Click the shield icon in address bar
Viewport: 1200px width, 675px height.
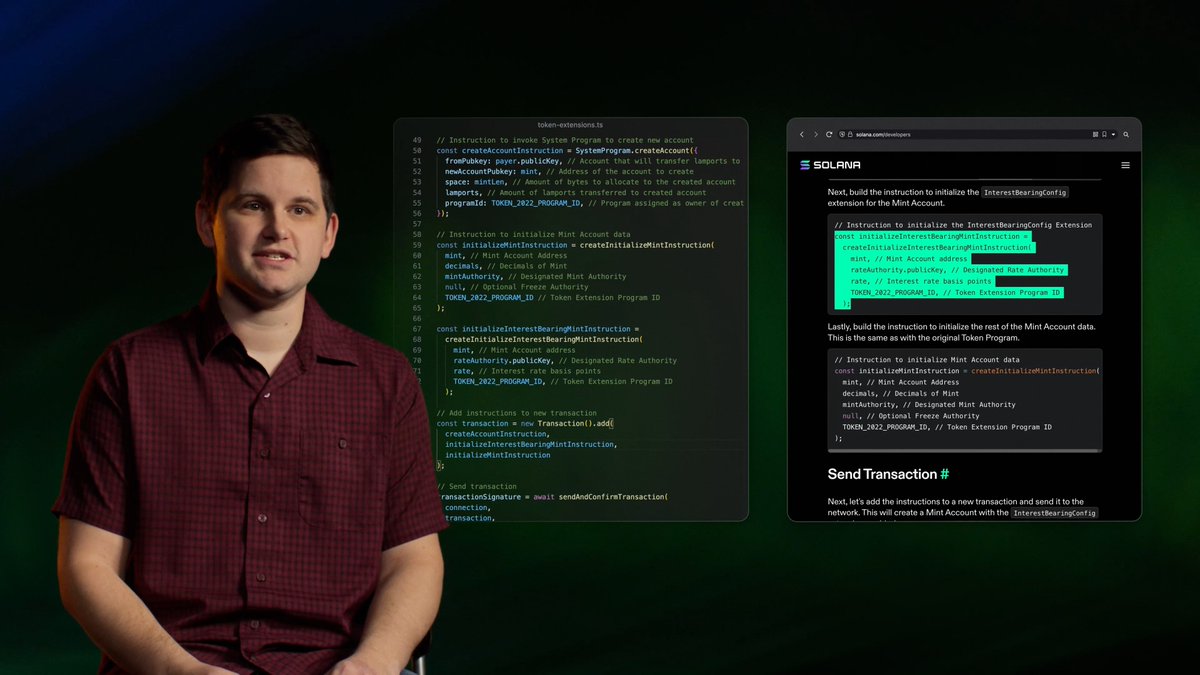(842, 134)
